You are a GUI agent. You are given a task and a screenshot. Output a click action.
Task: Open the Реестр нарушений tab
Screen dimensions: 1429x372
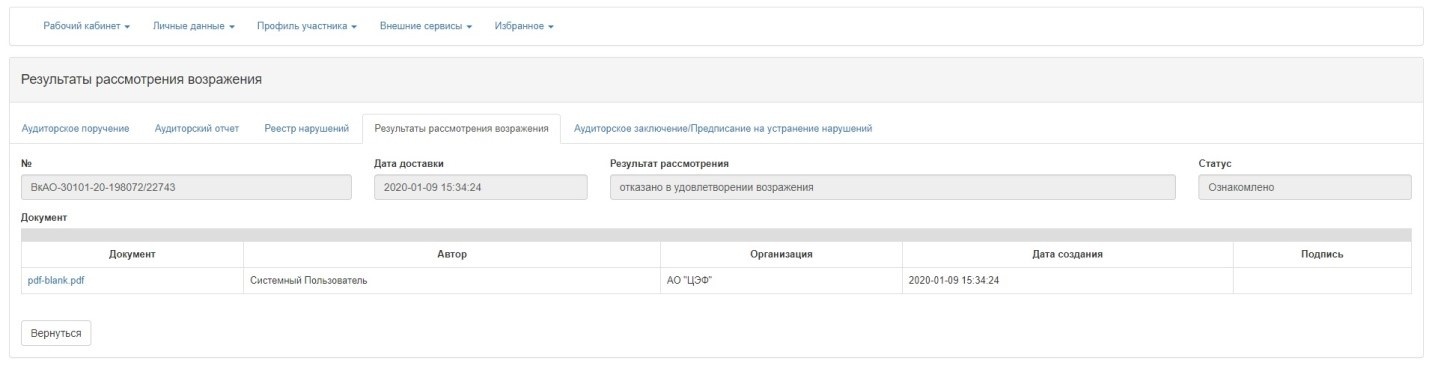306,128
